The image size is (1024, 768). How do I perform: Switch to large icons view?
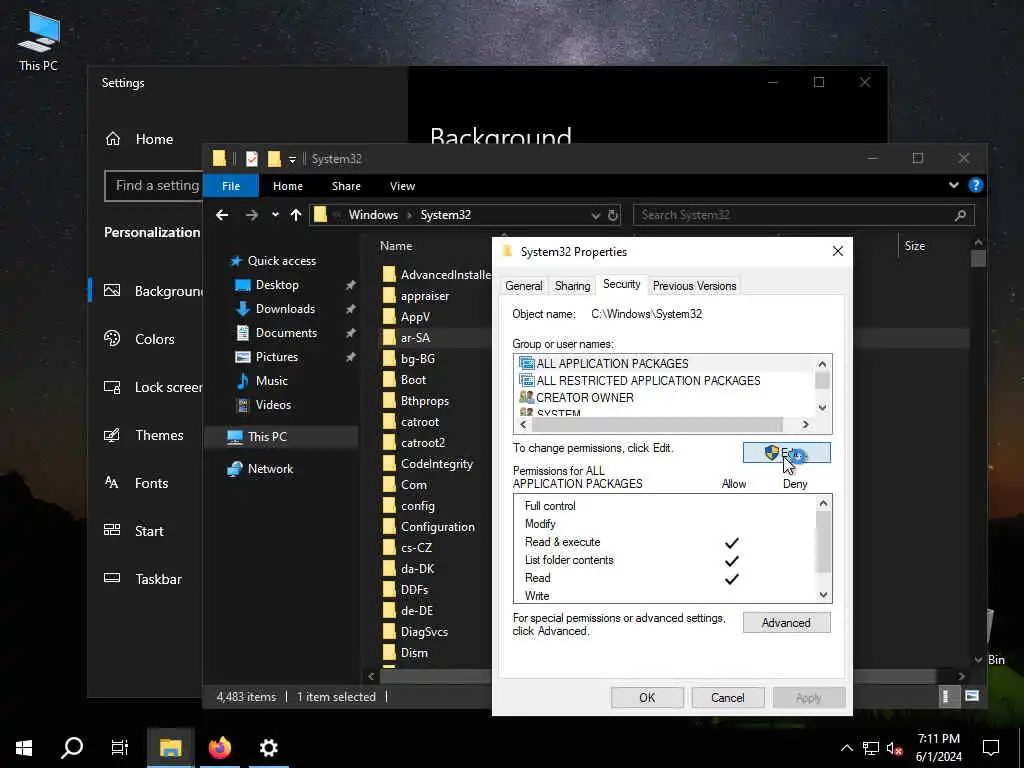972,696
